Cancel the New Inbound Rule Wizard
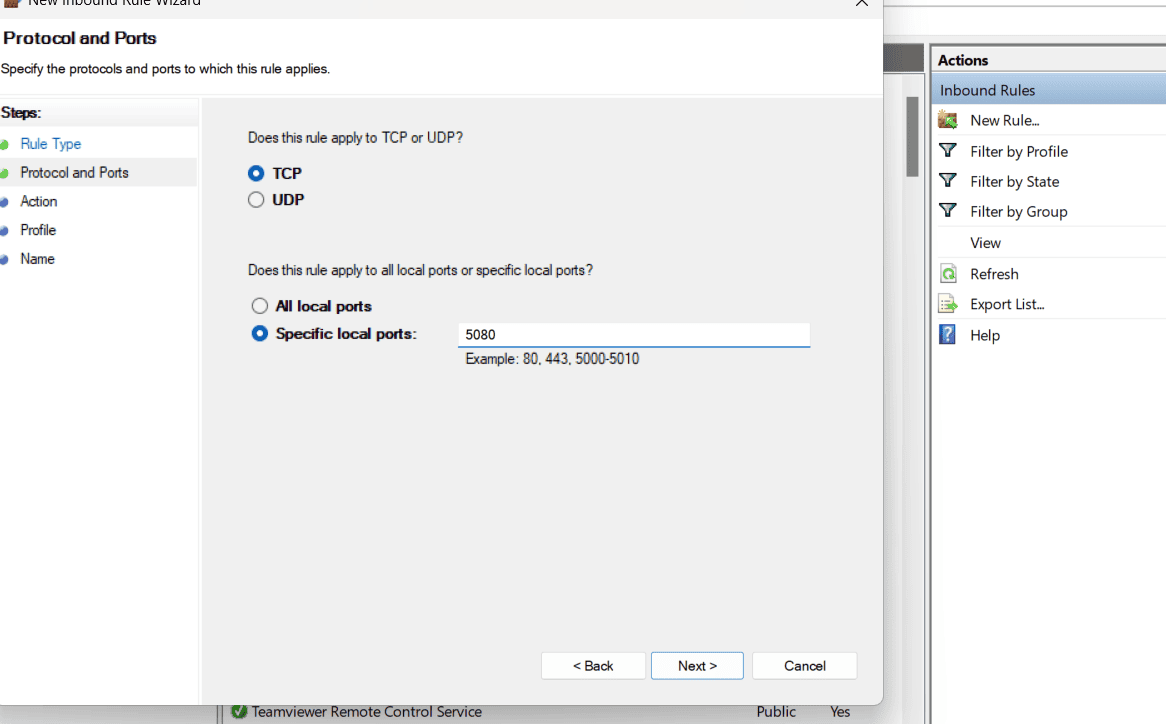Viewport: 1166px width, 724px height. coord(804,666)
